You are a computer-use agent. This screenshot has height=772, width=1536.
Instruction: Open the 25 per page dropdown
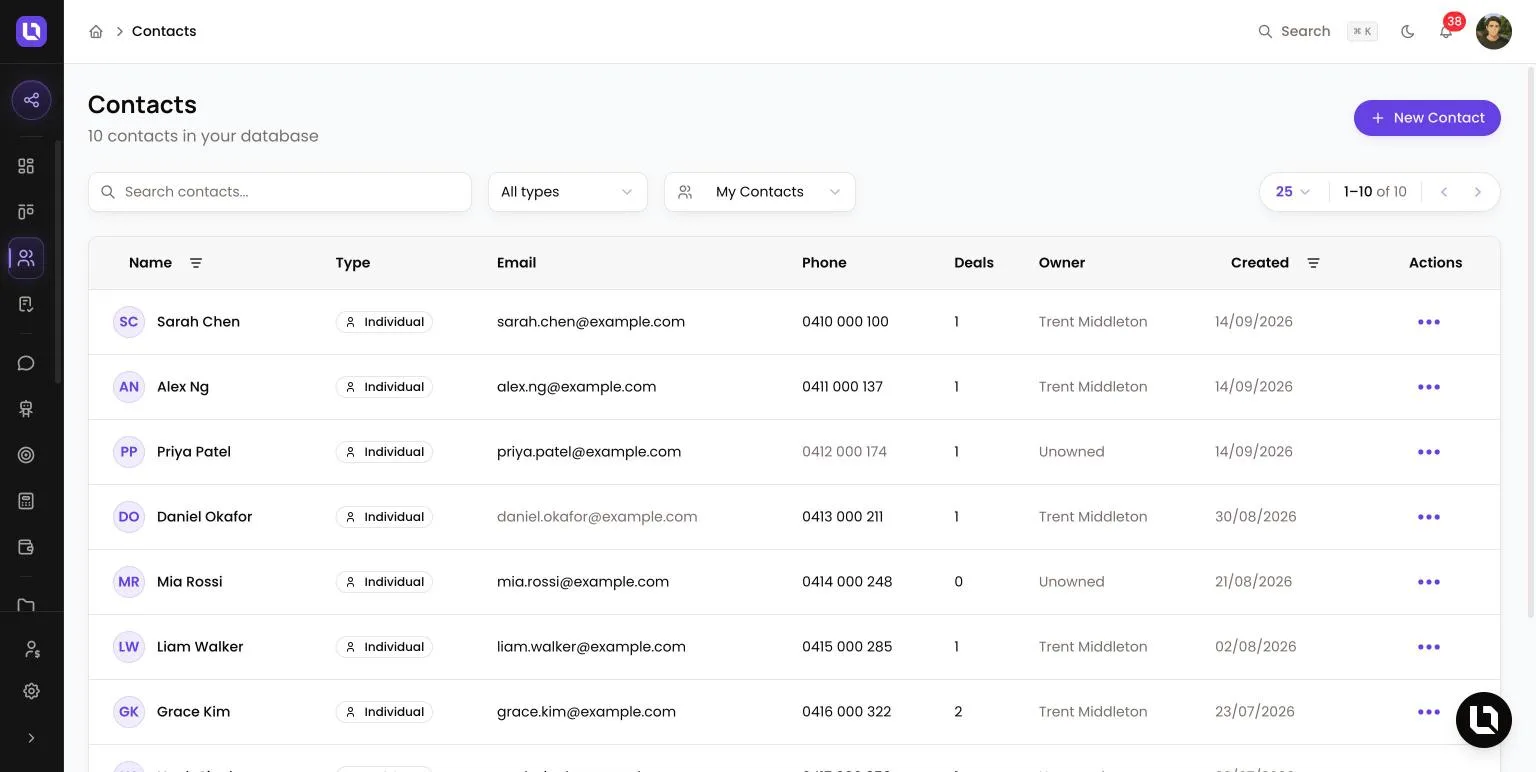[1292, 192]
